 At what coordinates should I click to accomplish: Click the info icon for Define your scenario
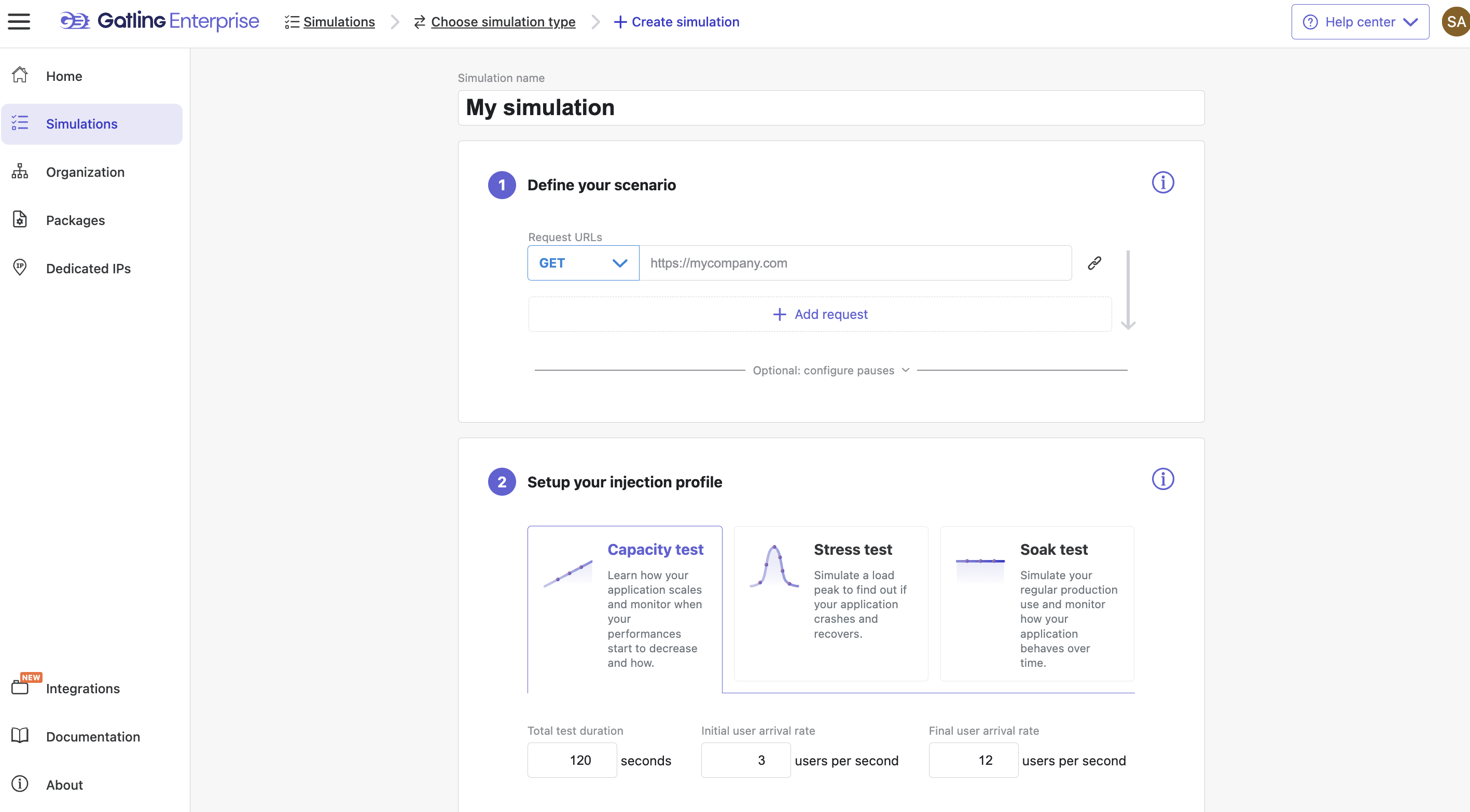[x=1163, y=183]
